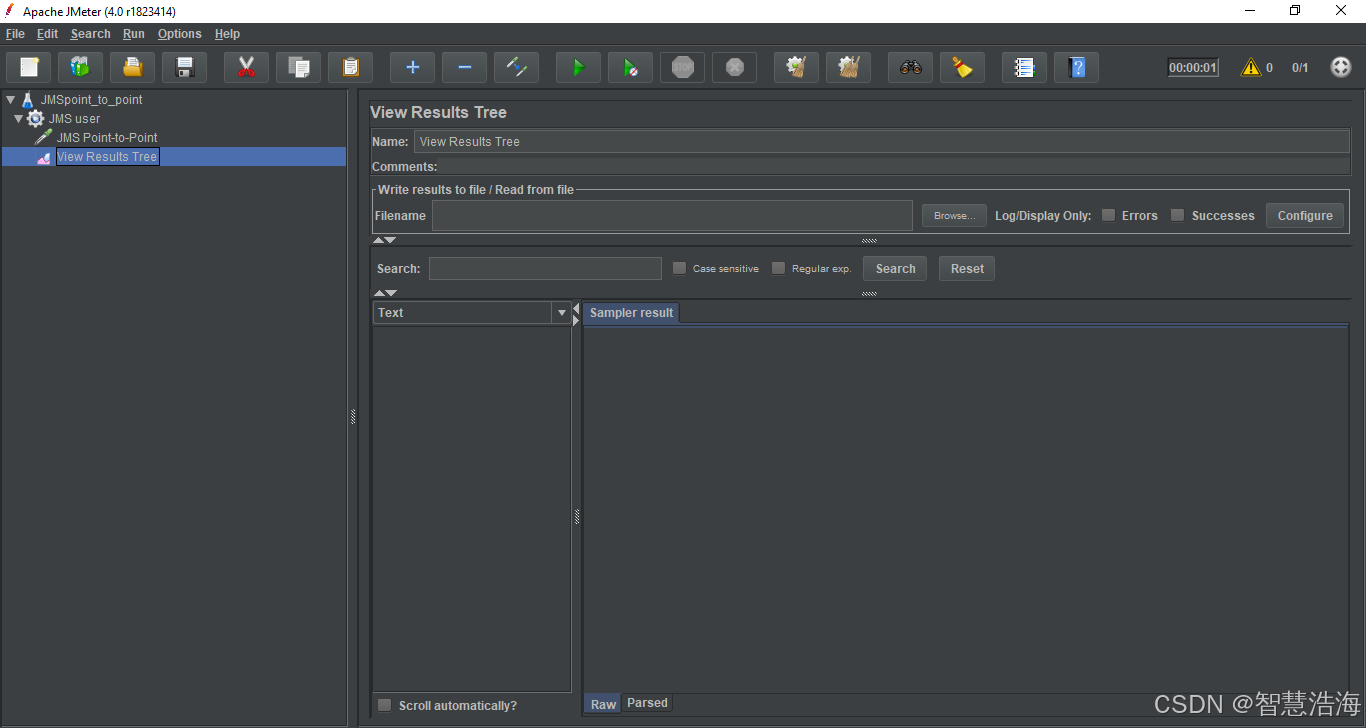
Task: Click the Clear All results icon
Action: [x=848, y=68]
